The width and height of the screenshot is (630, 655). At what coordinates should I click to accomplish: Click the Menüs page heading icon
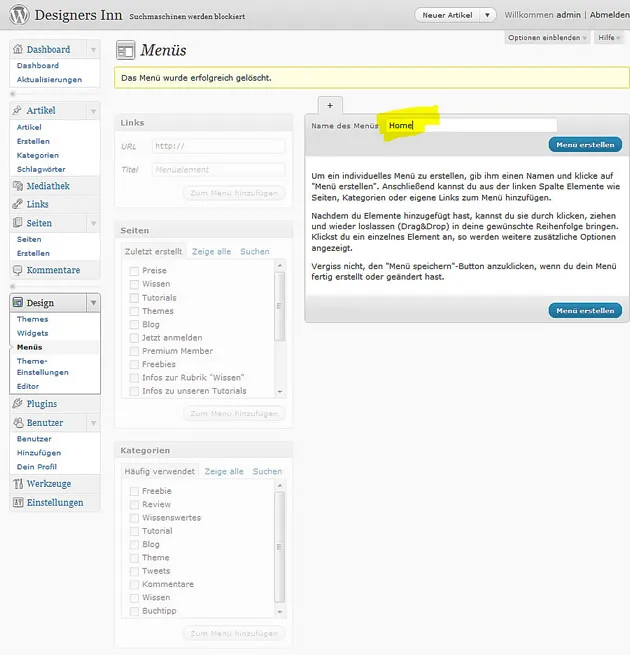point(125,51)
